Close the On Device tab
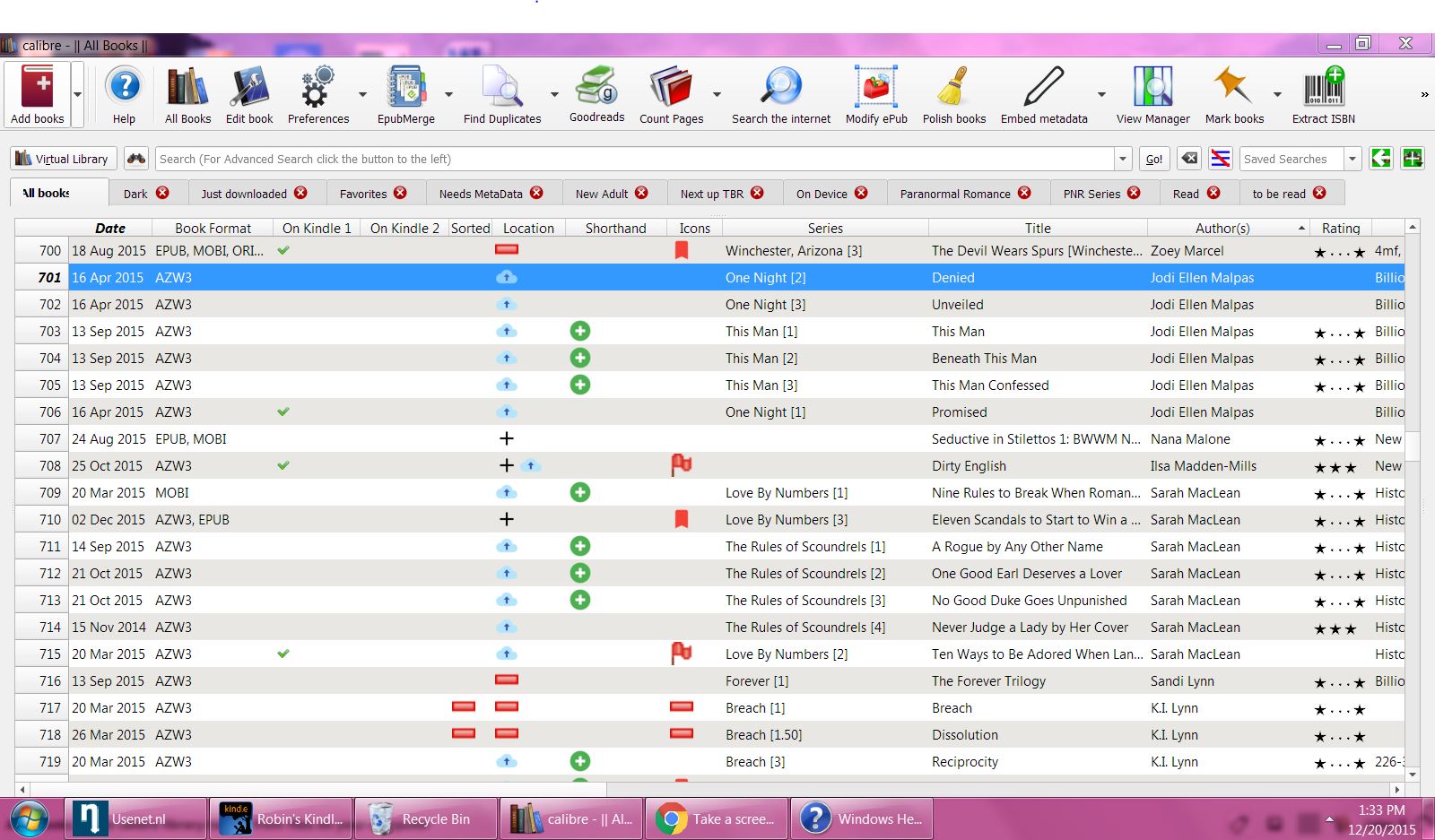Viewport: 1435px width, 840px height. click(861, 193)
